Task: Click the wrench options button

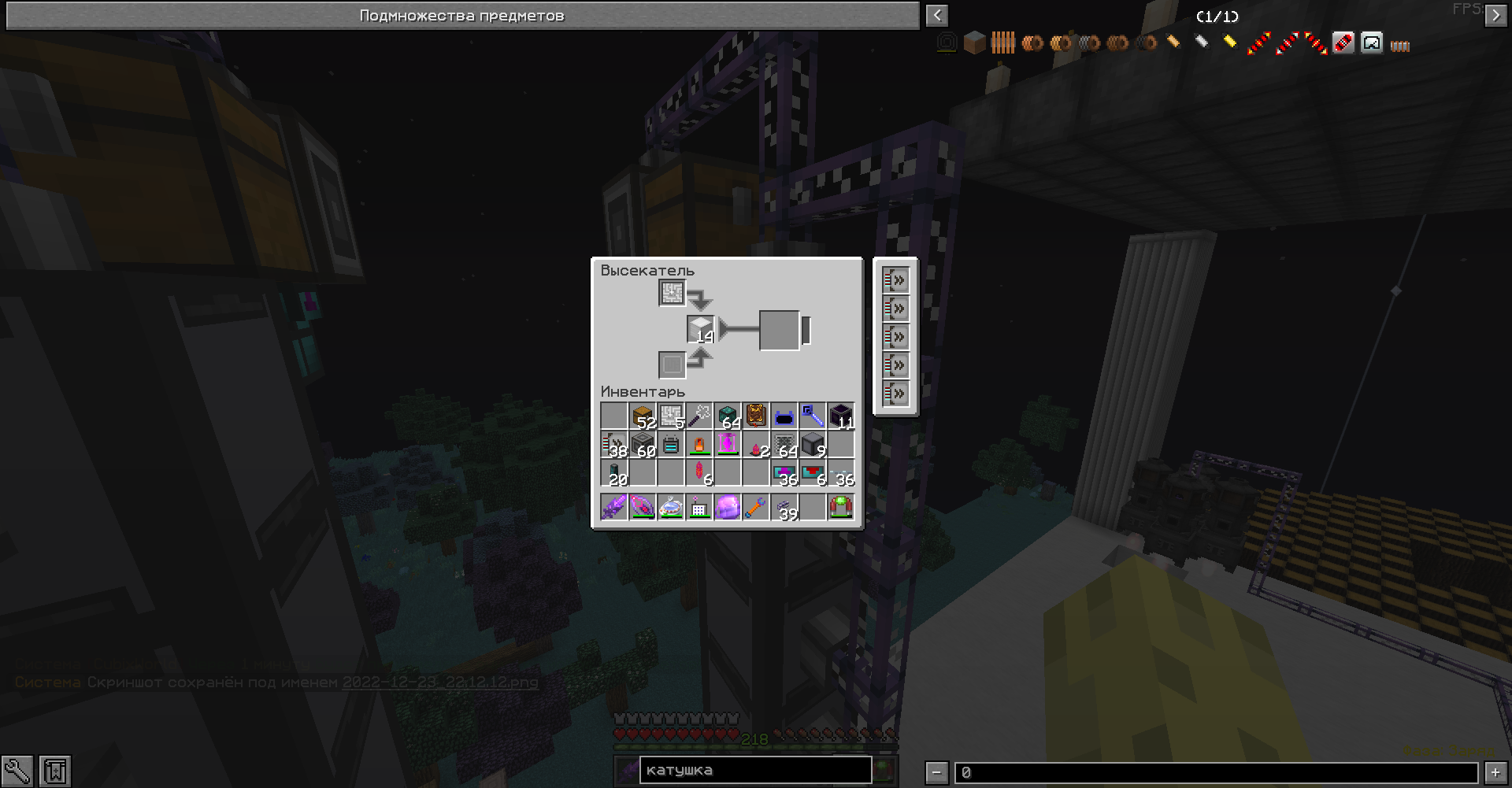Action: [x=17, y=771]
